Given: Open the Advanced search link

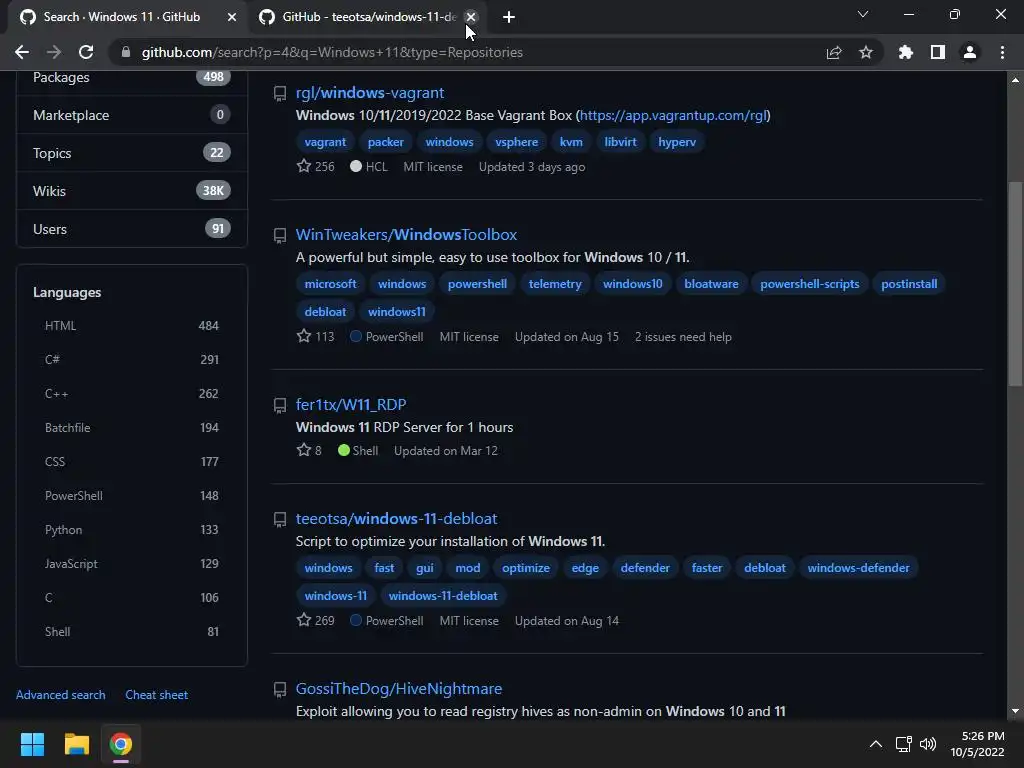Looking at the screenshot, I should pos(61,695).
